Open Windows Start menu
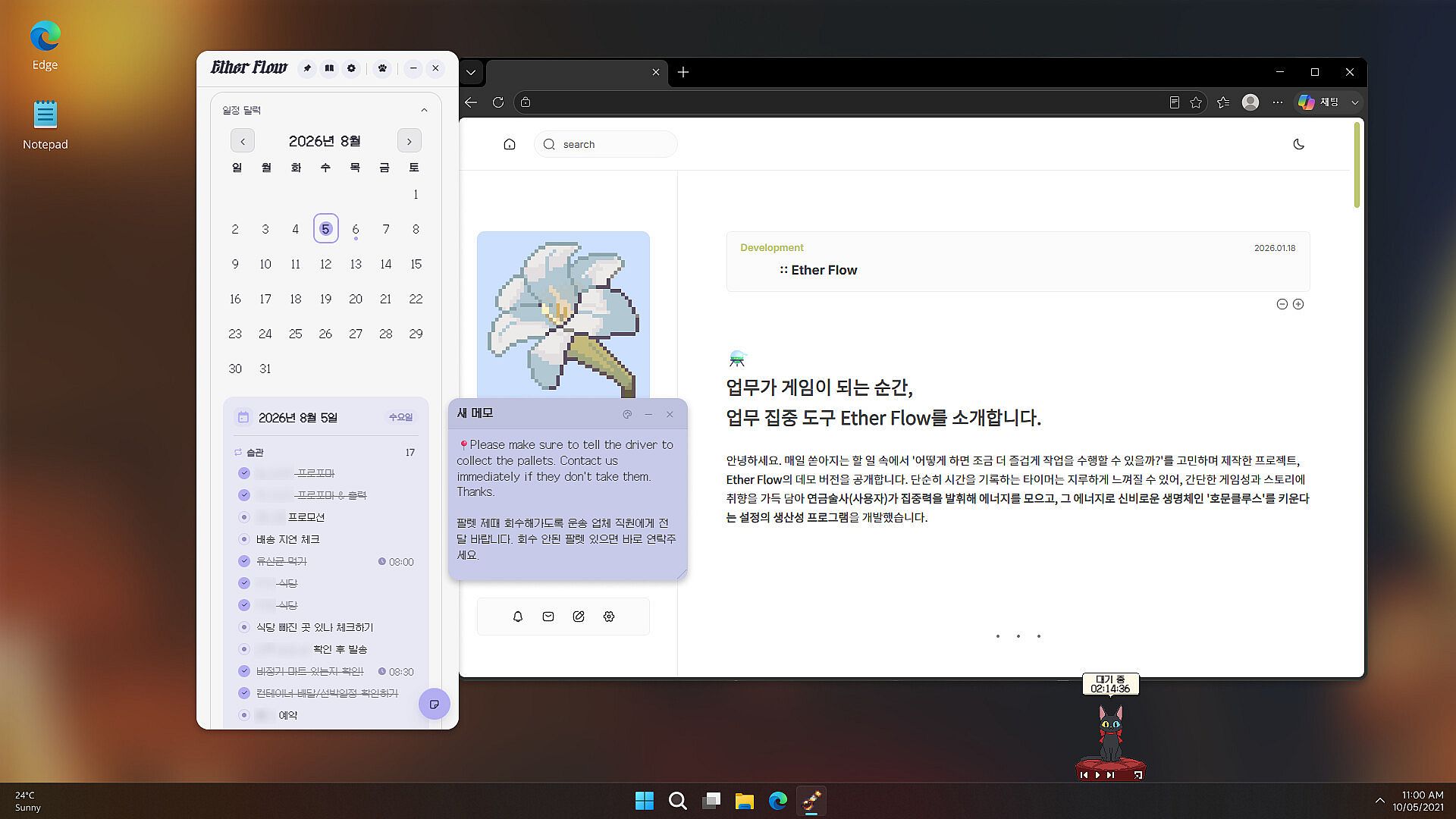This screenshot has height=819, width=1456. click(645, 801)
